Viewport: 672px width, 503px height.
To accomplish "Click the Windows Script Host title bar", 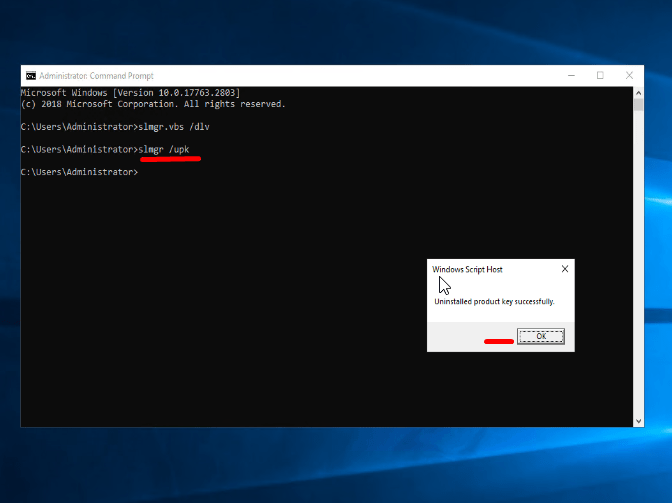I will point(490,269).
